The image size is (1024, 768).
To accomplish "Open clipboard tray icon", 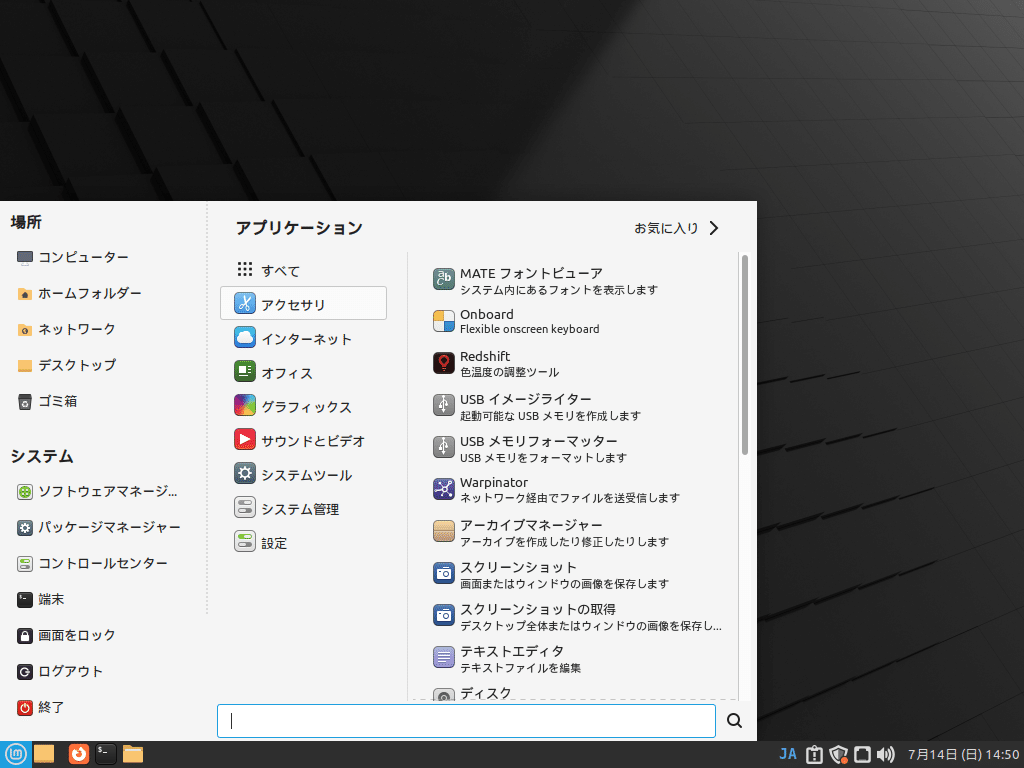I will [814, 754].
